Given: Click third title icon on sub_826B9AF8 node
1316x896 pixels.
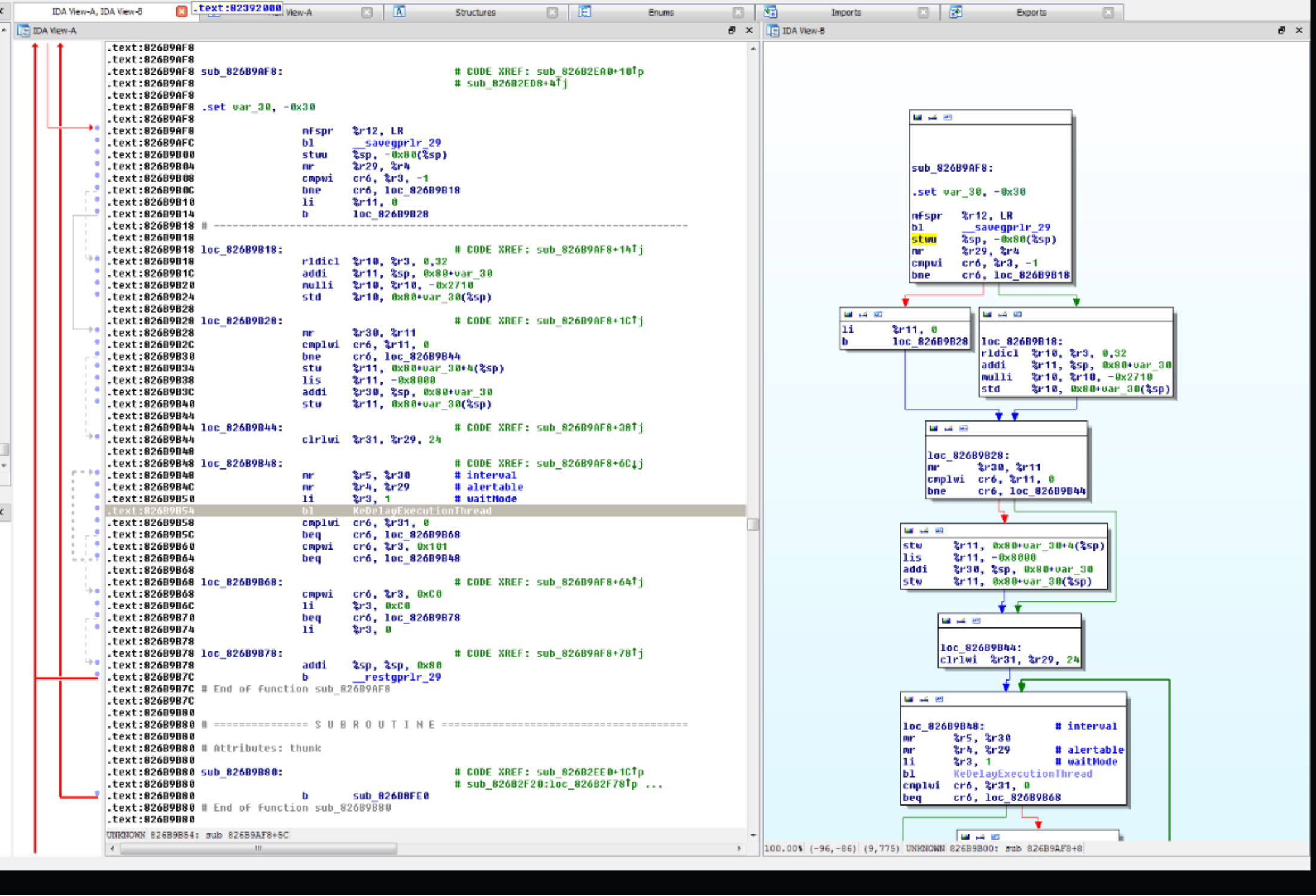Looking at the screenshot, I should coord(948,117).
